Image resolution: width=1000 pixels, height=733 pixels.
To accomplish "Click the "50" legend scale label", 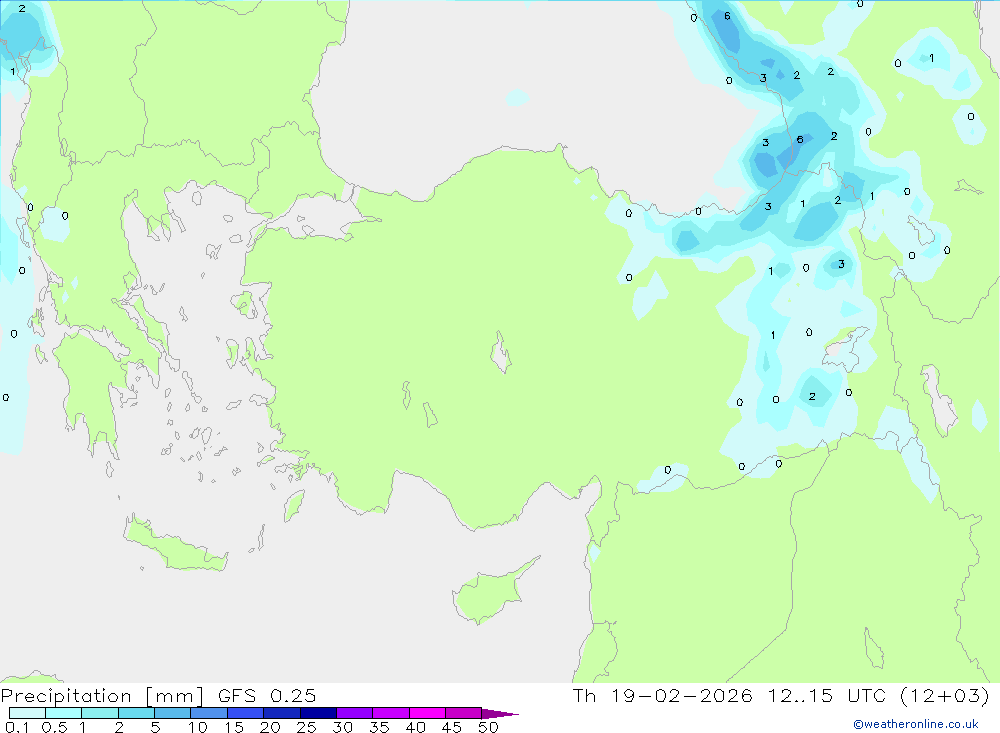I will [488, 727].
